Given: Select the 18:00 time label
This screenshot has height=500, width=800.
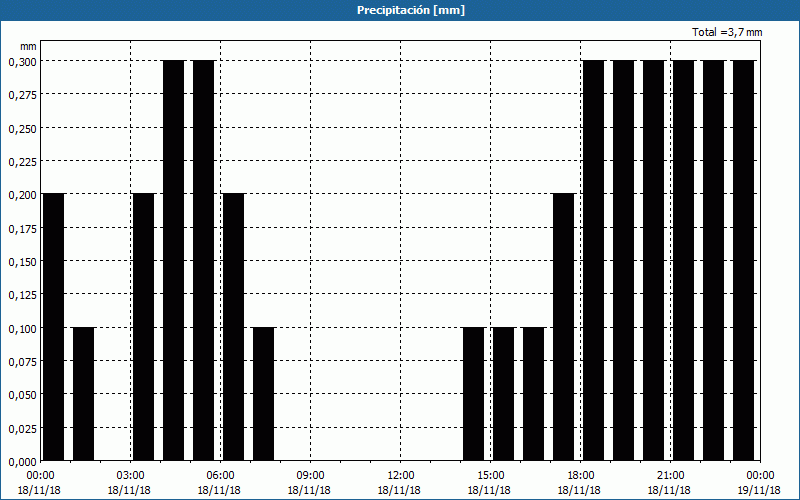Looking at the screenshot, I should pos(581,476).
